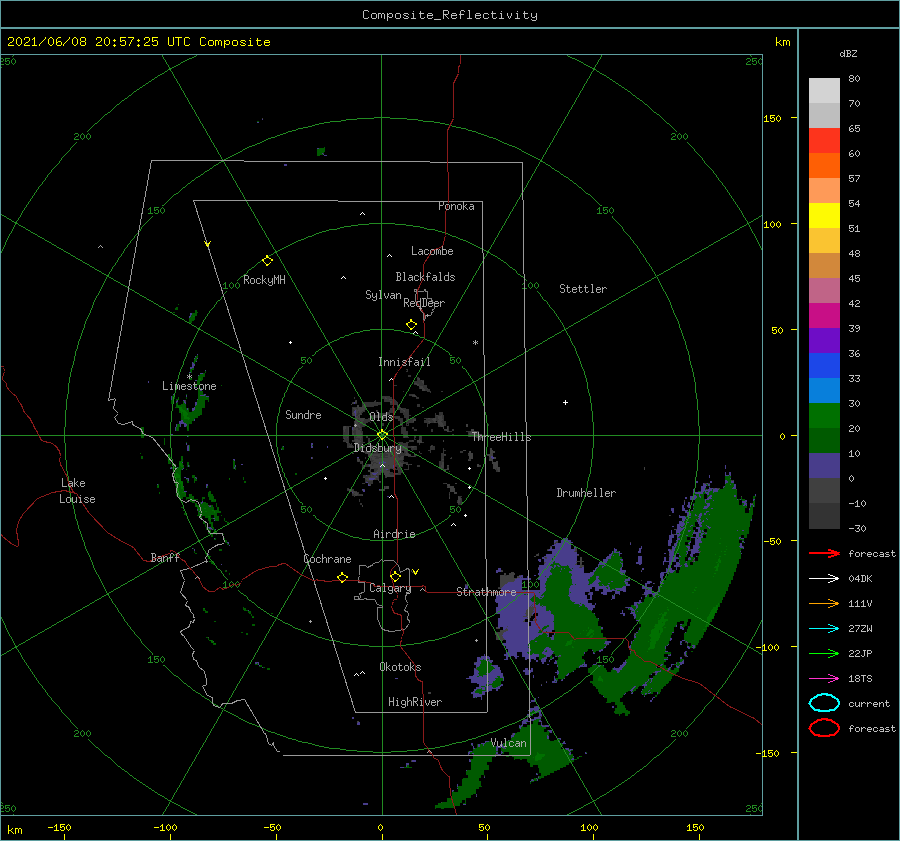Click the yellow radar-site diamond at map center
Screen dimensions: 900x841
coord(382,435)
